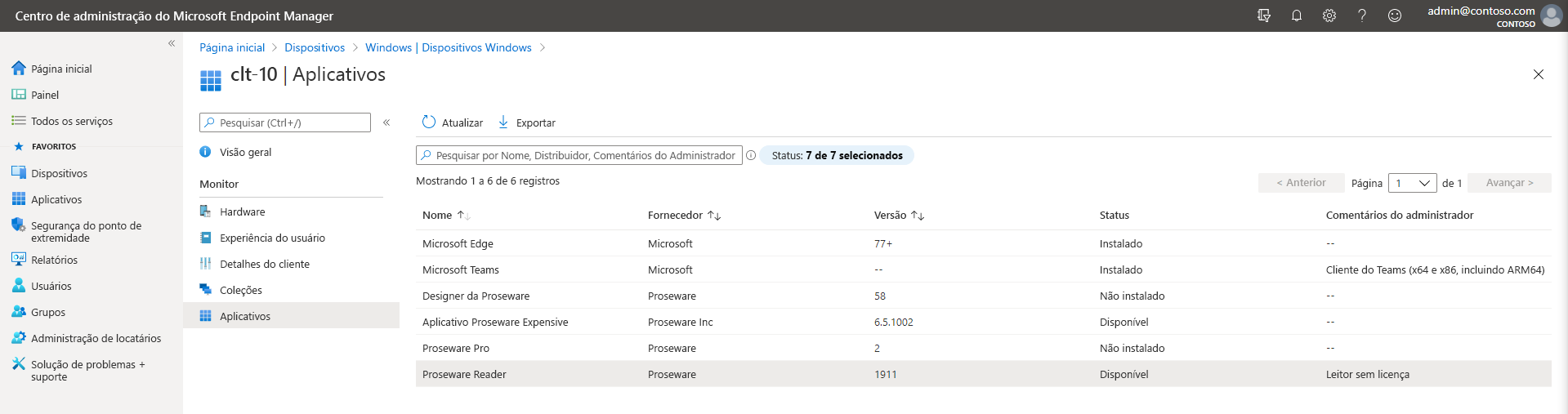Click the Exportar button
This screenshot has height=414, width=1568.
527,122
